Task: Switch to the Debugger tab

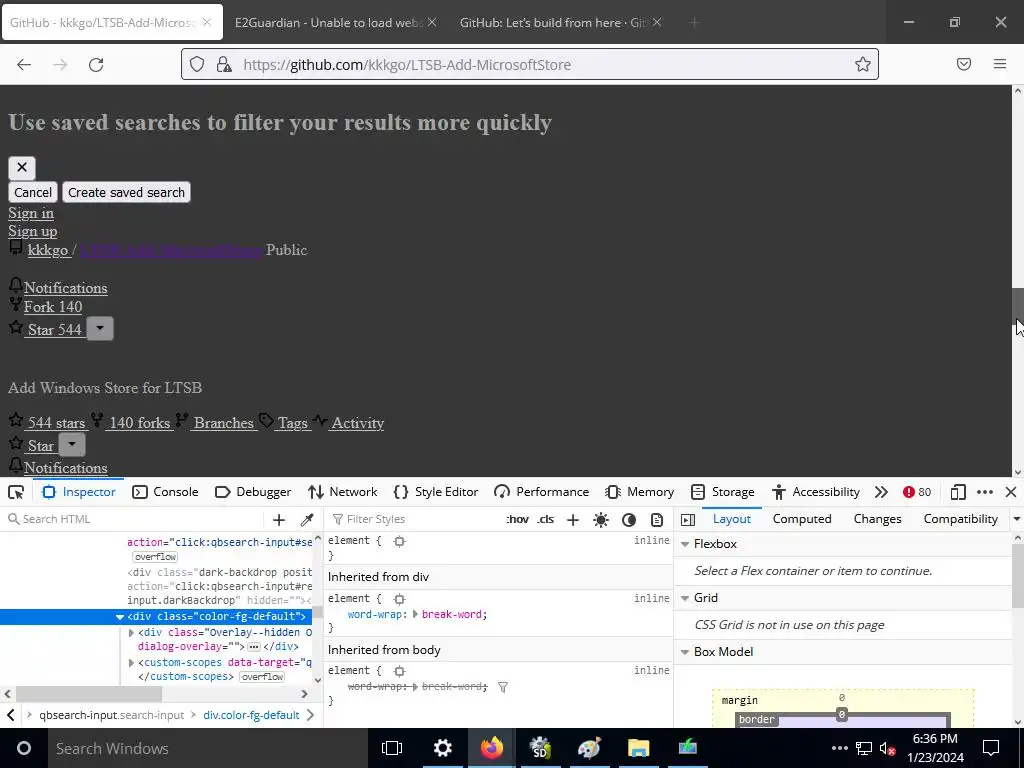Action: click(253, 492)
